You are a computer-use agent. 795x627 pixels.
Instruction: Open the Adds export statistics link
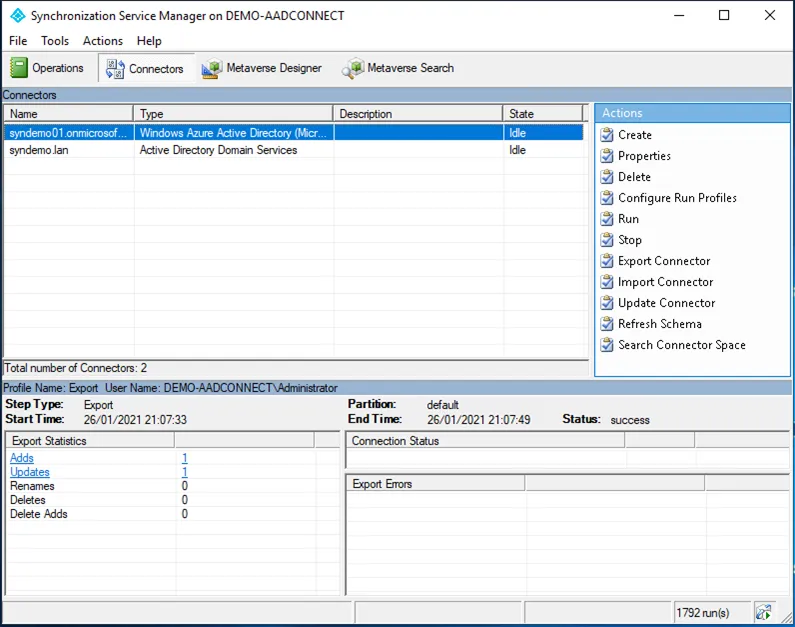[21, 458]
